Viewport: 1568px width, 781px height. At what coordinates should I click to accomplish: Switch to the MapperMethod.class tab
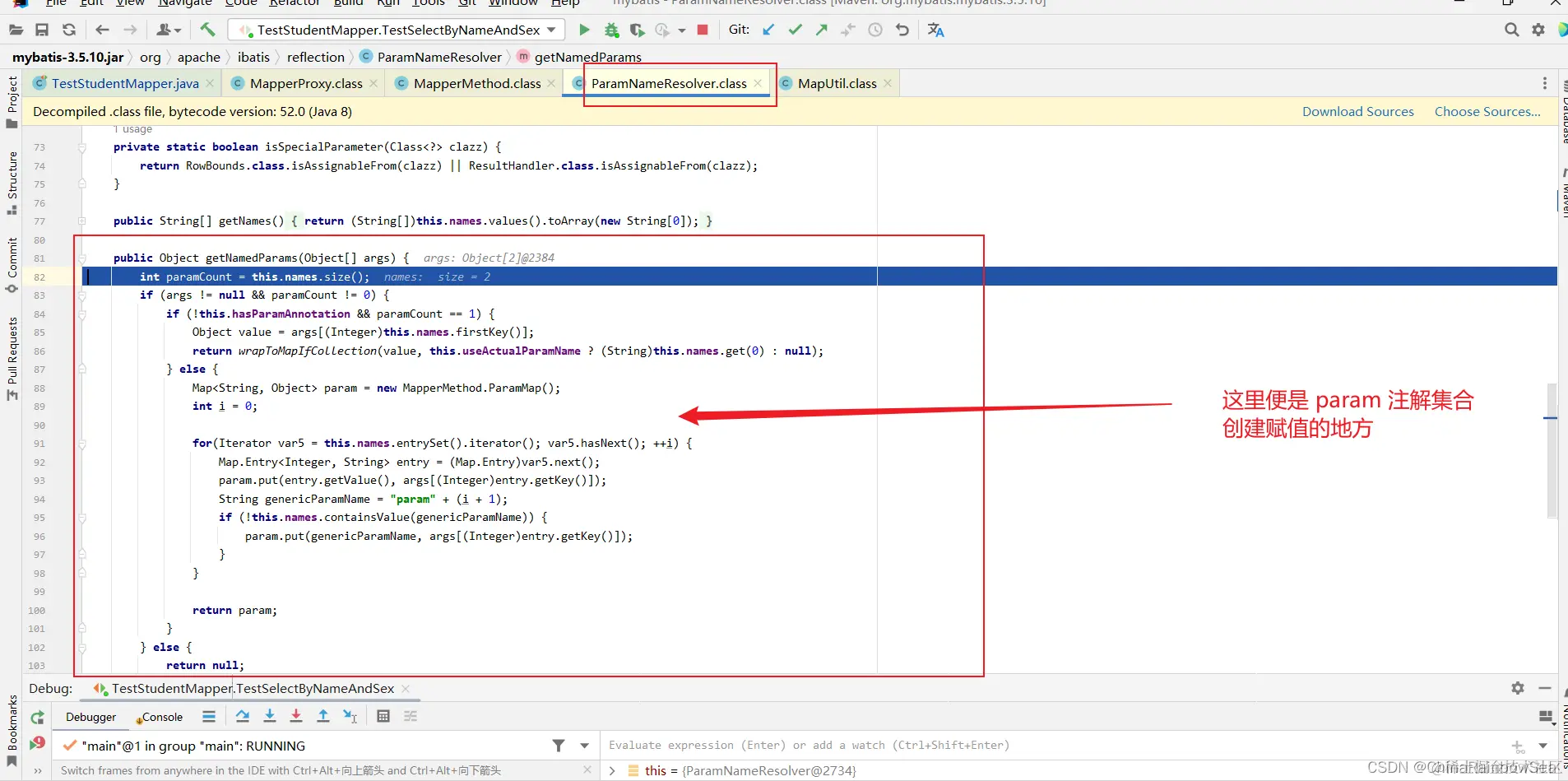click(x=476, y=83)
